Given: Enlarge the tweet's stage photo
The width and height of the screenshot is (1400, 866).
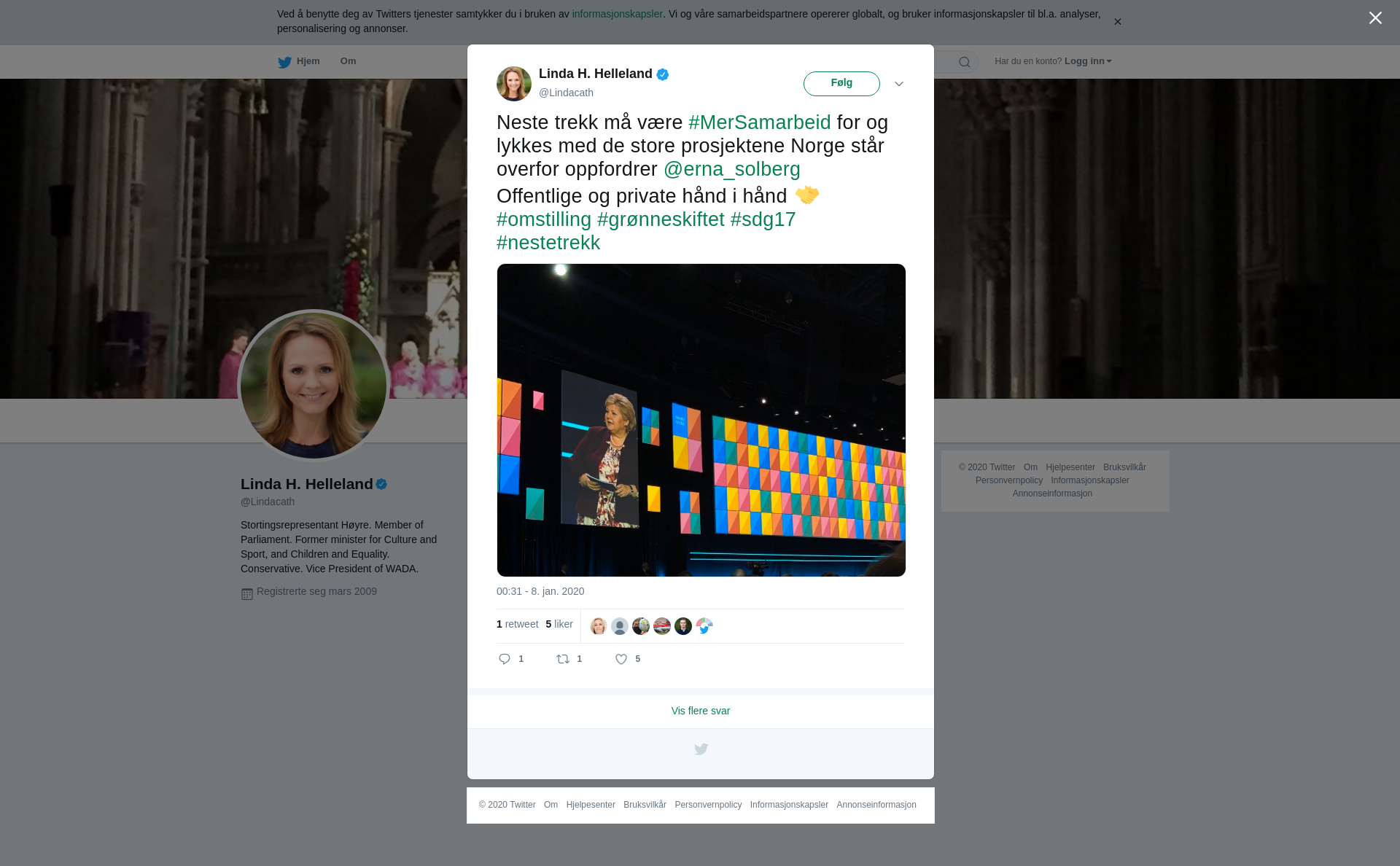Looking at the screenshot, I should [701, 420].
